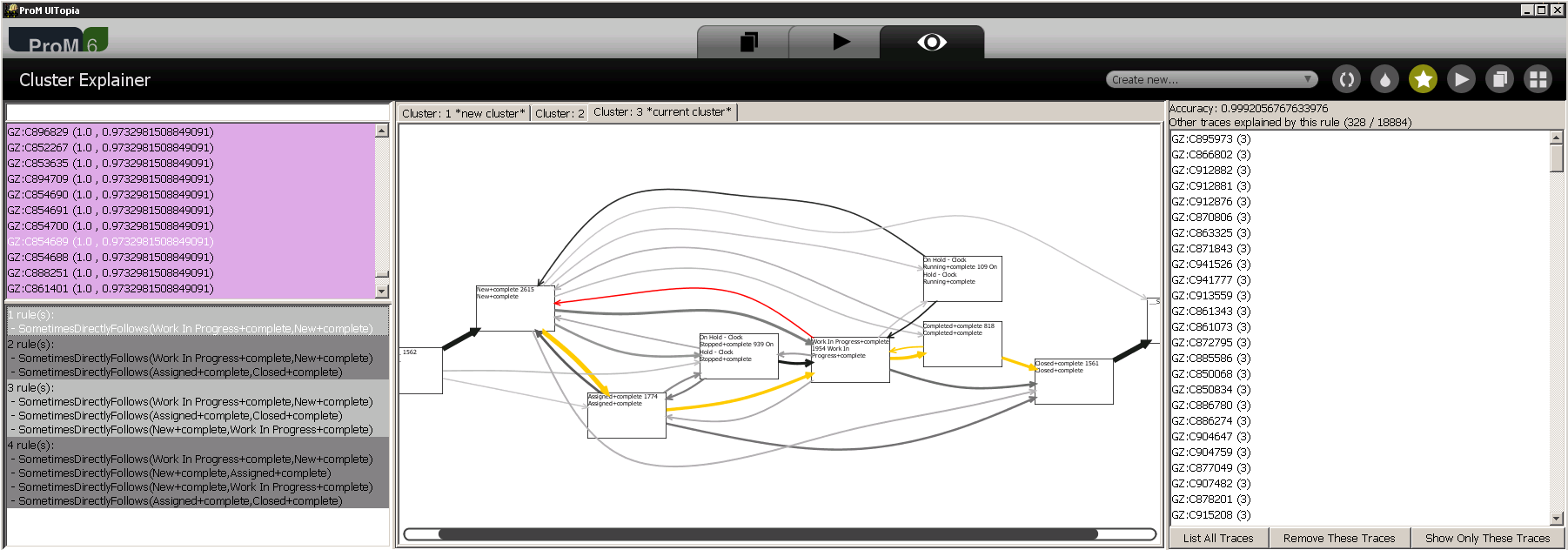The height and width of the screenshot is (550, 1568).
Task: Click the 'Assigned+complete 1774' graph node
Action: 627,415
